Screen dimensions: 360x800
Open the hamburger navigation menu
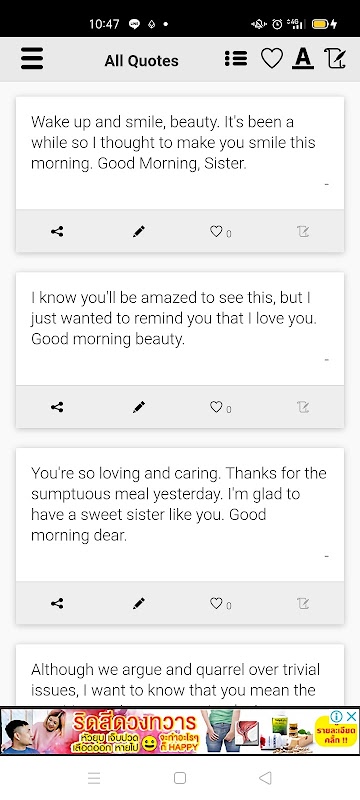coord(32,59)
